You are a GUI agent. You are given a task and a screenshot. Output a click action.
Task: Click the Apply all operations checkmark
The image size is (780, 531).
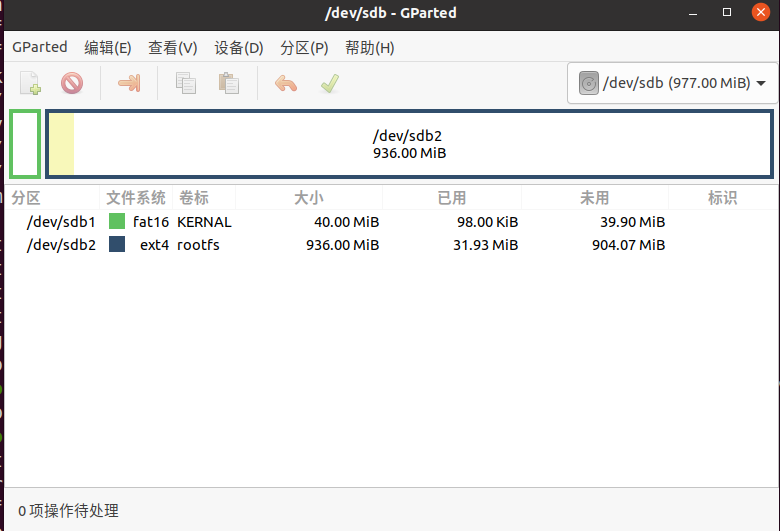click(330, 83)
